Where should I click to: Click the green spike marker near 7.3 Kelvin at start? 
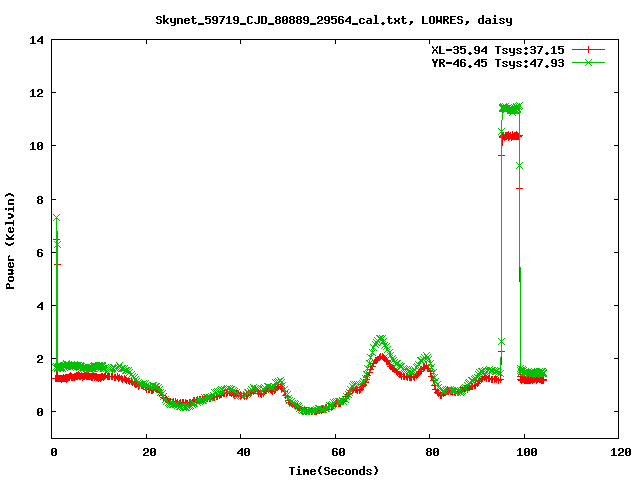click(x=56, y=218)
